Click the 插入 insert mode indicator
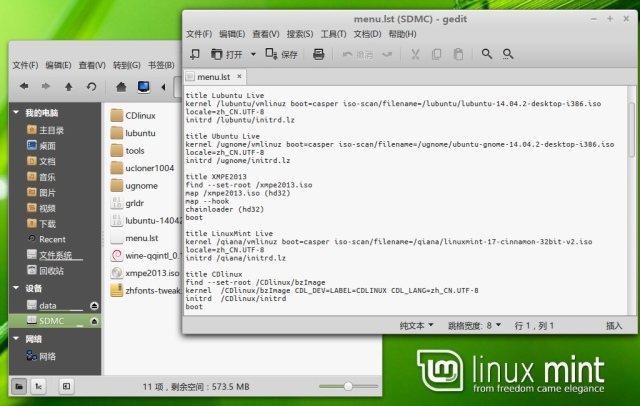Screen dimensions: 640x406 pyautogui.click(x=614, y=326)
